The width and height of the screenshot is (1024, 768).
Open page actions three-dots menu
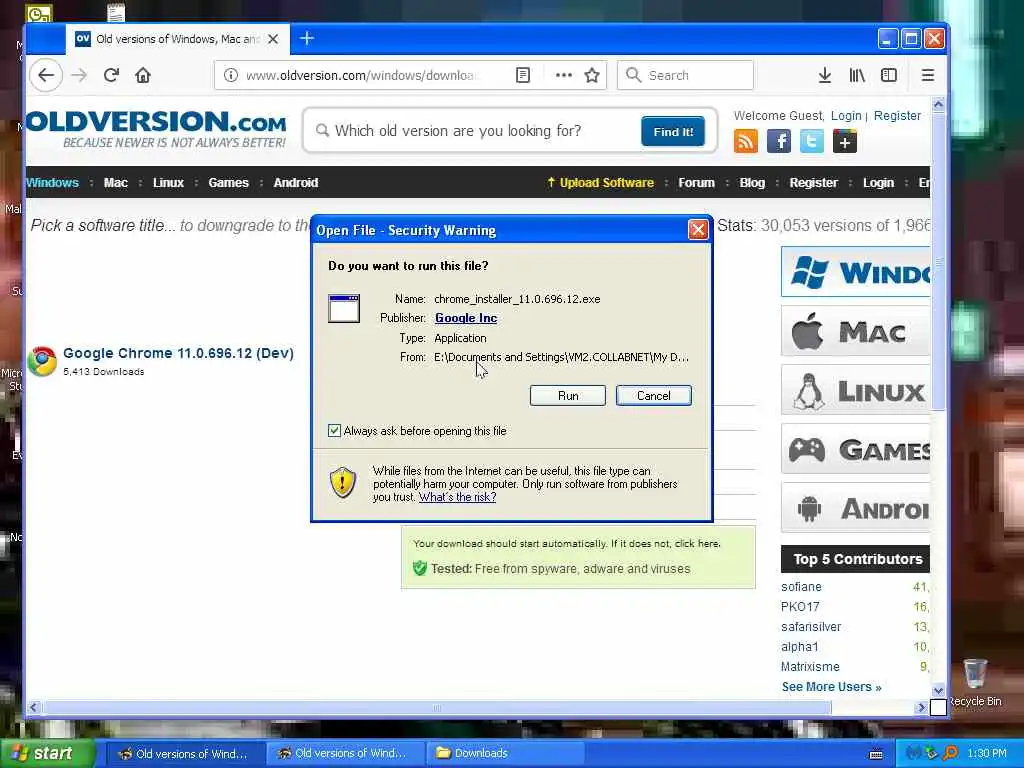[564, 75]
